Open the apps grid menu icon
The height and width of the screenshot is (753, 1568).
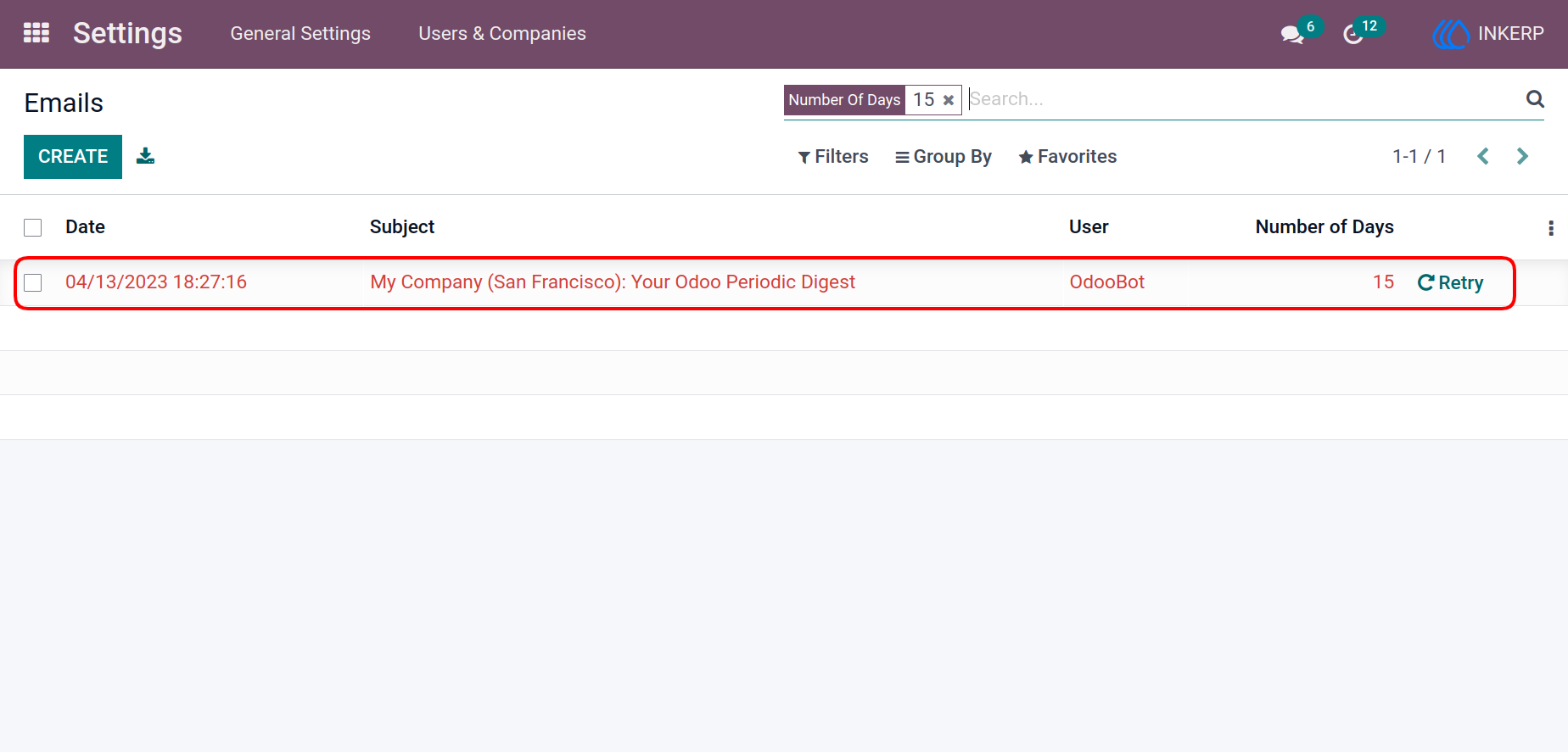click(x=36, y=33)
